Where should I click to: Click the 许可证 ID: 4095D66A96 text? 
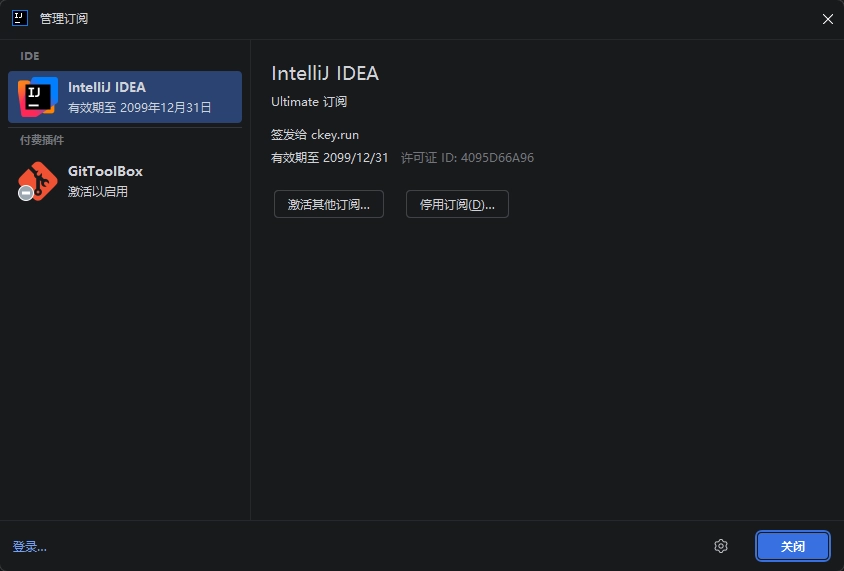467,158
